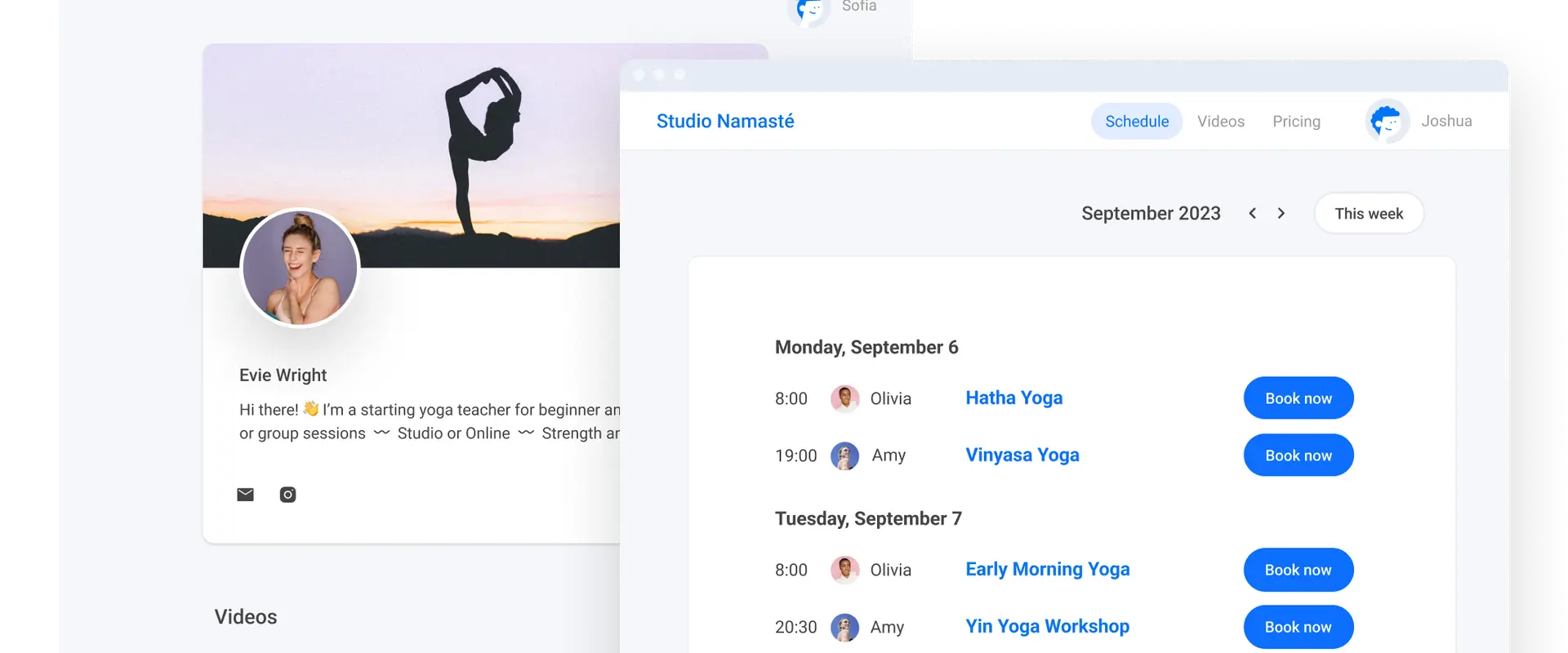
Task: Open the Early Morning Yoga class link
Action: click(1048, 570)
